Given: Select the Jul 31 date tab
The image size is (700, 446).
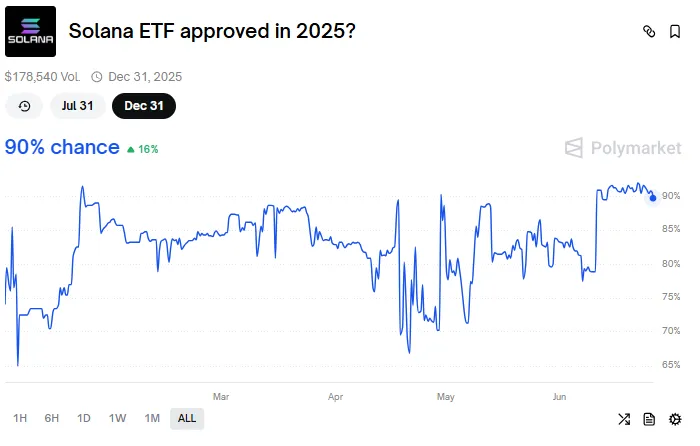Looking at the screenshot, I should pyautogui.click(x=78, y=106).
